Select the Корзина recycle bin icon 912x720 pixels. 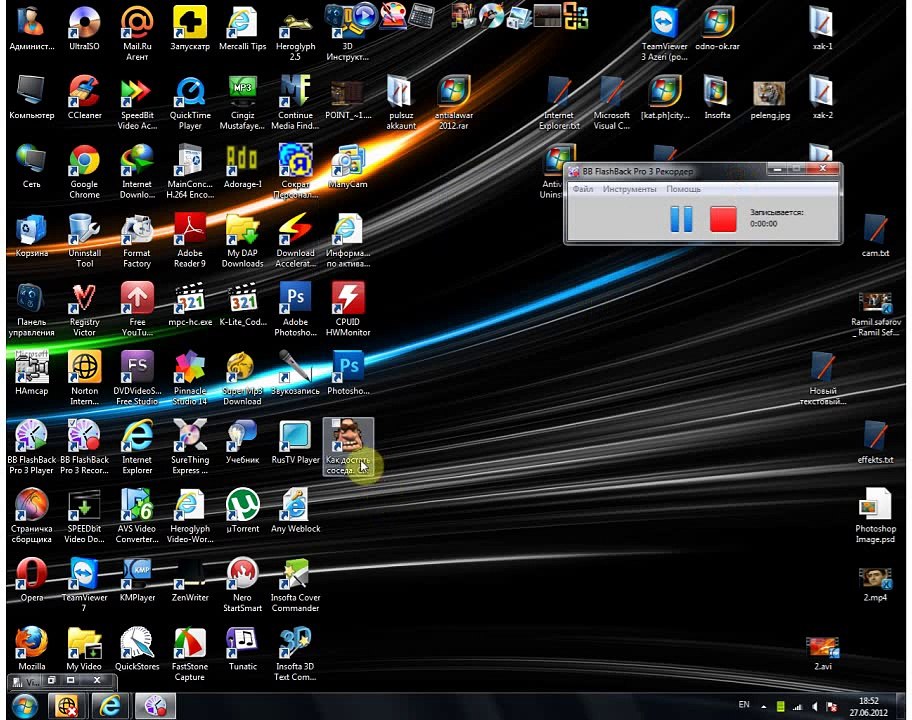[x=31, y=236]
